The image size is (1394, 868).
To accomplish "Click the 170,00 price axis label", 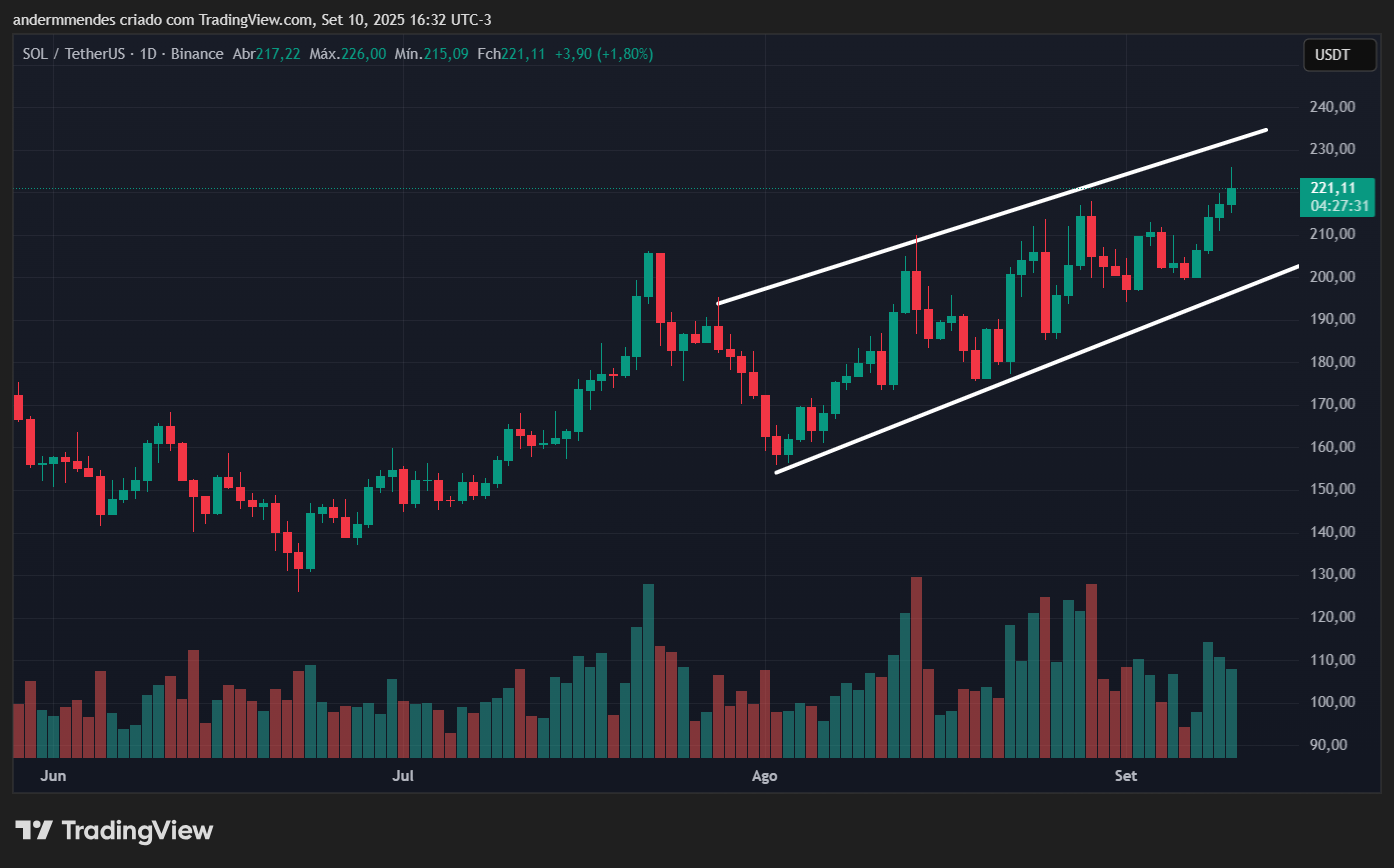I will (1331, 404).
